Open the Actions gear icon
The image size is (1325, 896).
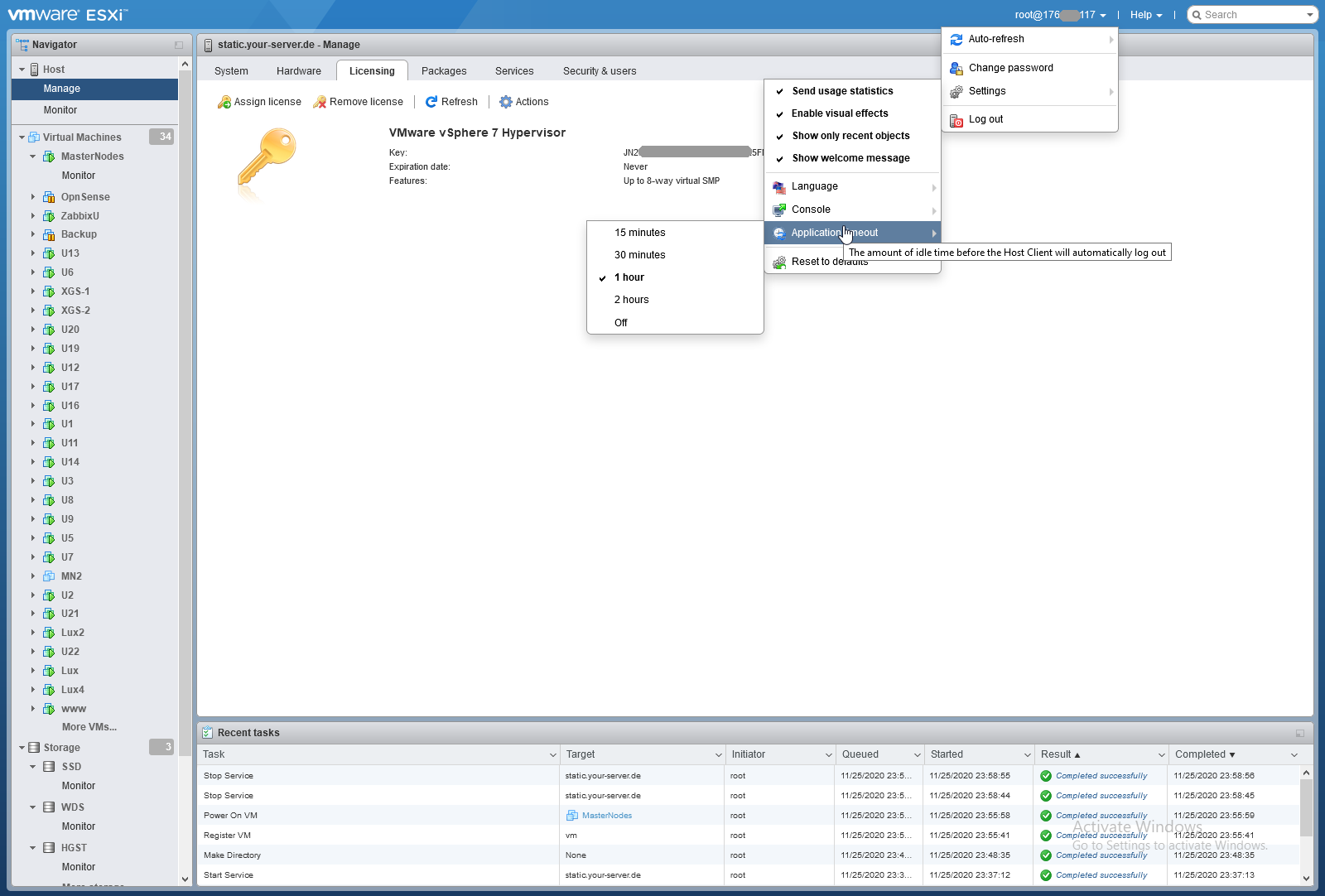[506, 102]
